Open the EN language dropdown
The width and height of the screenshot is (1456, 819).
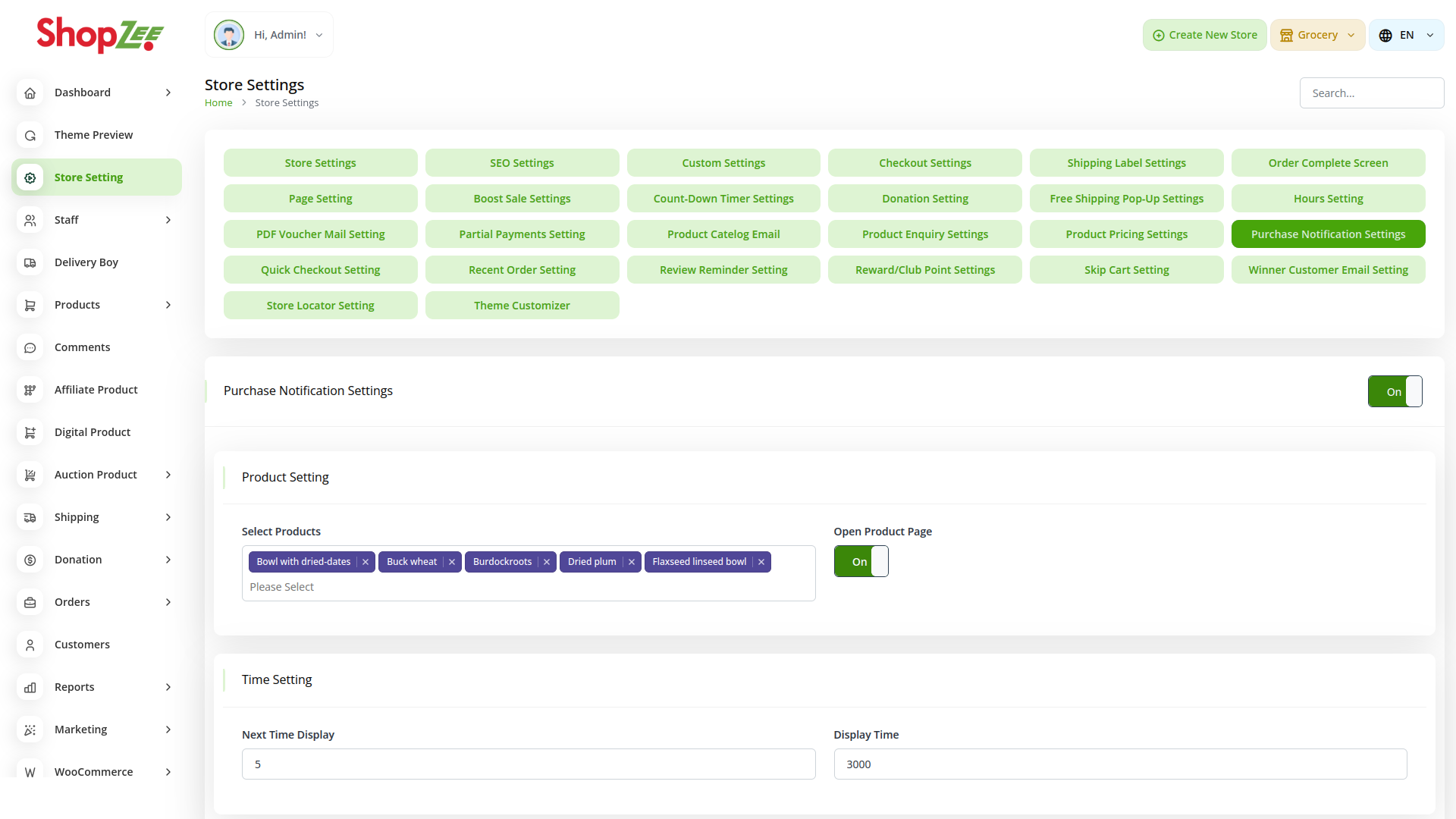[1407, 35]
